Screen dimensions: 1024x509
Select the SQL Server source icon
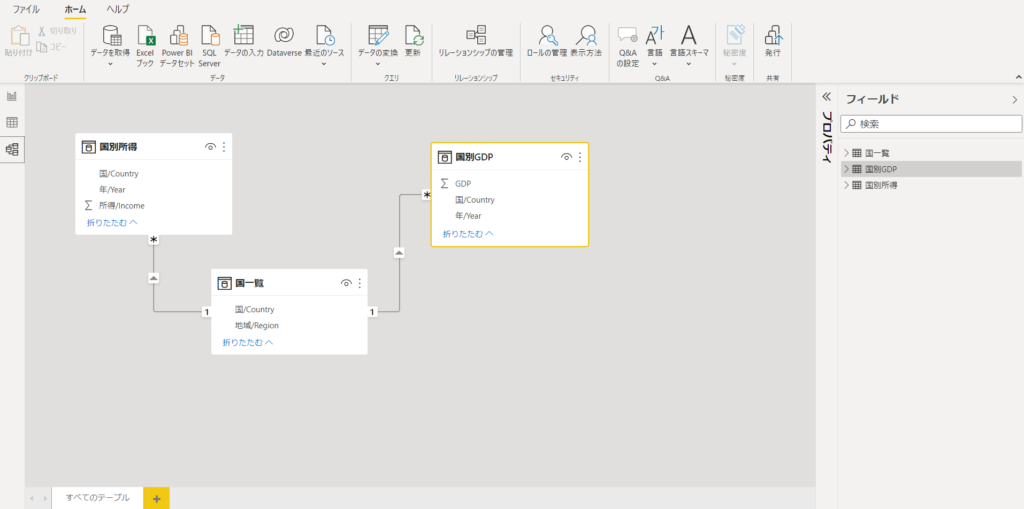pos(210,35)
